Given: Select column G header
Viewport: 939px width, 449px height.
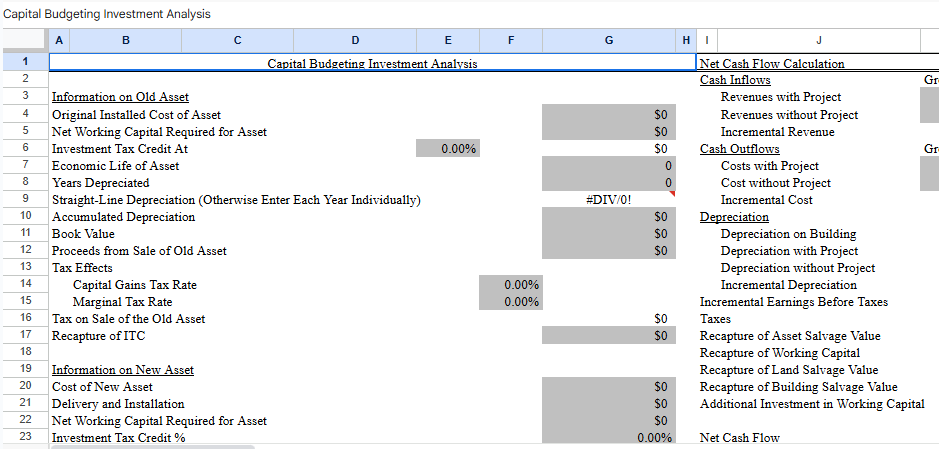Looking at the screenshot, I should coord(609,40).
